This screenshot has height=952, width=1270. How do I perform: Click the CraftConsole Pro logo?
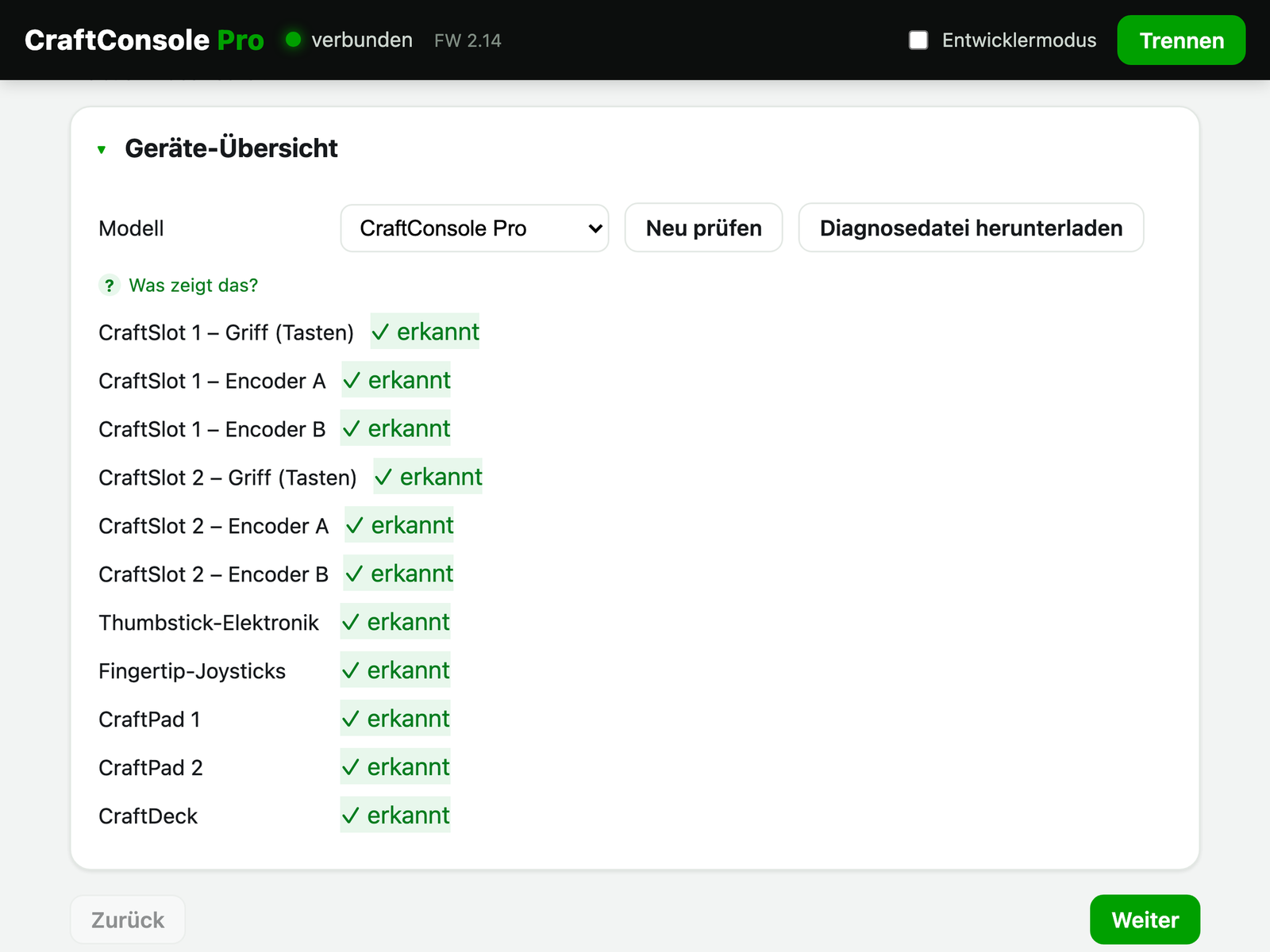(x=144, y=40)
